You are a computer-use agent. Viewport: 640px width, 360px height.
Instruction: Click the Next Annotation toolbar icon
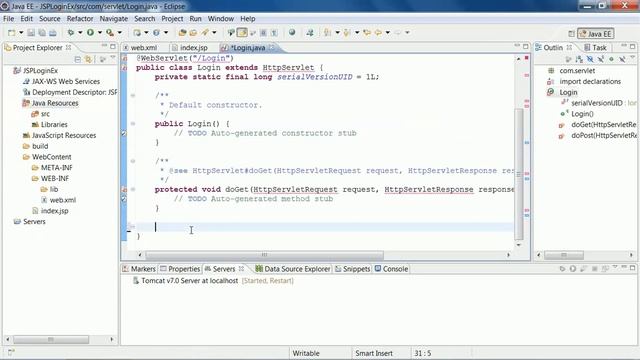(327, 33)
